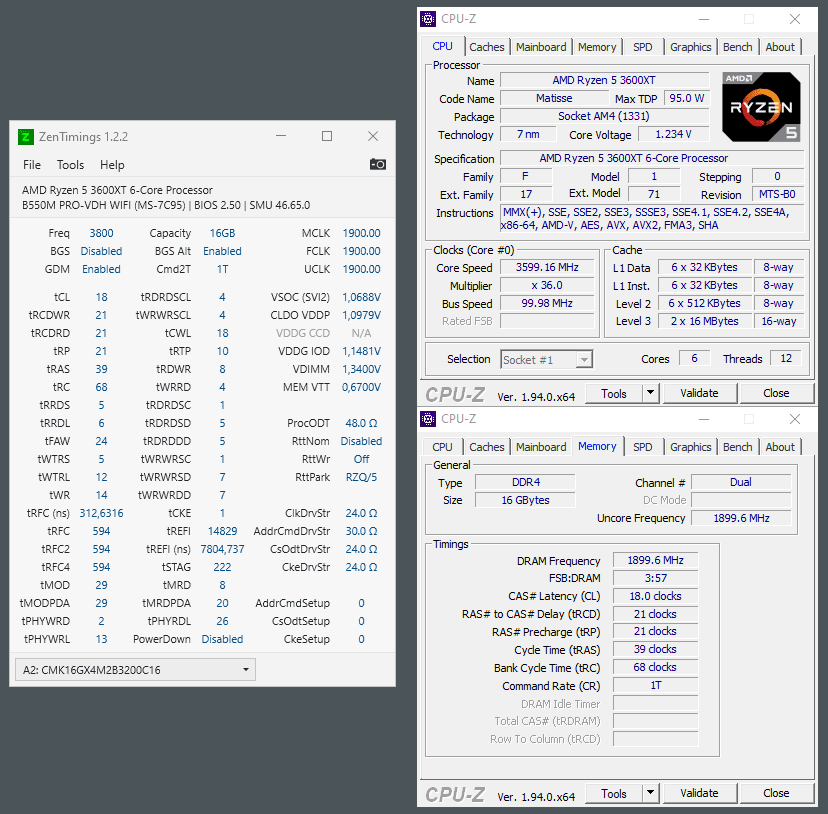Click the top CPU-Z window title icon
Screen dimensions: 828x814
click(x=428, y=19)
